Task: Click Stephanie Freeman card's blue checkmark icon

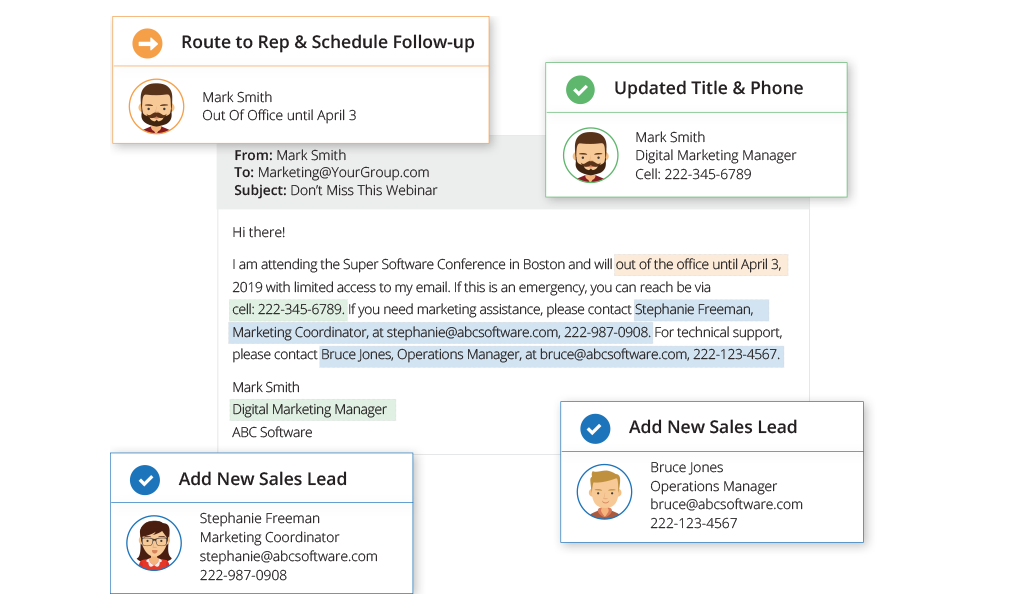Action: 145,480
